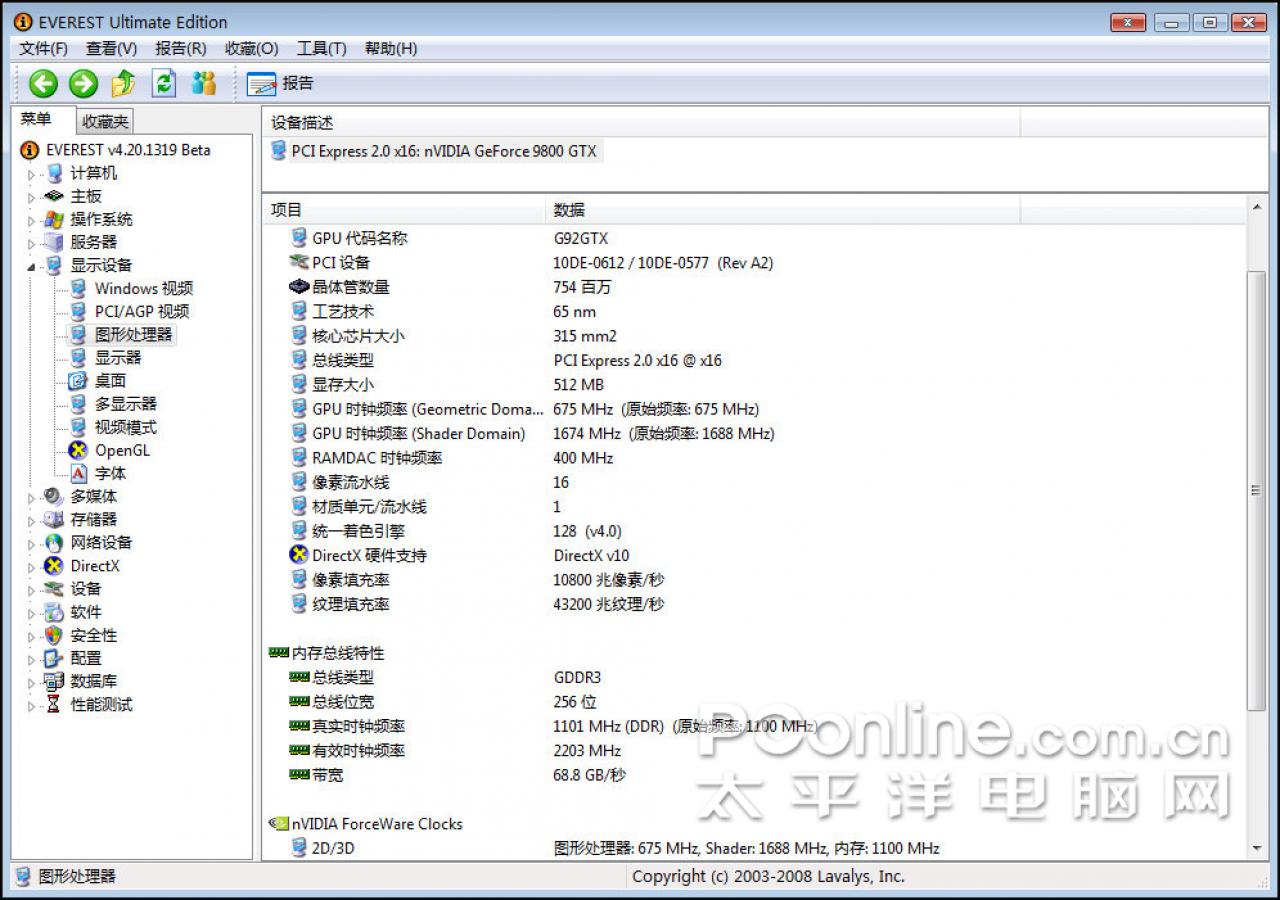Viewport: 1280px width, 900px height.
Task: Go up one level with folder arrow icon
Action: [x=123, y=84]
